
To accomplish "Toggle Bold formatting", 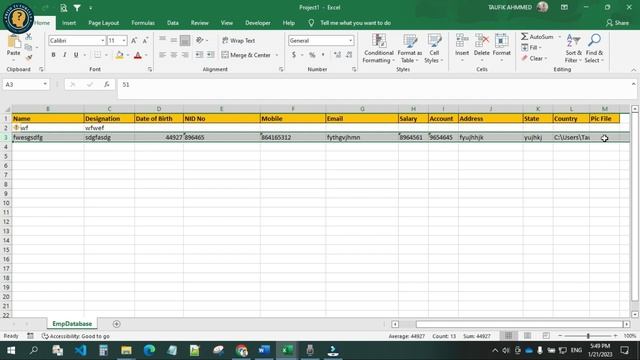I will click(x=53, y=55).
